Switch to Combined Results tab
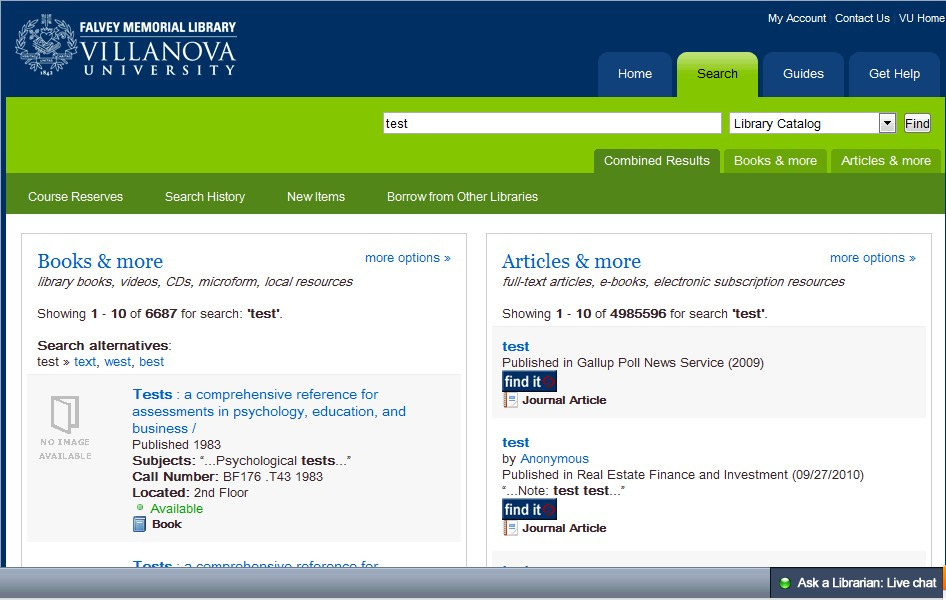Image resolution: width=946 pixels, height=600 pixels. pyautogui.click(x=656, y=161)
